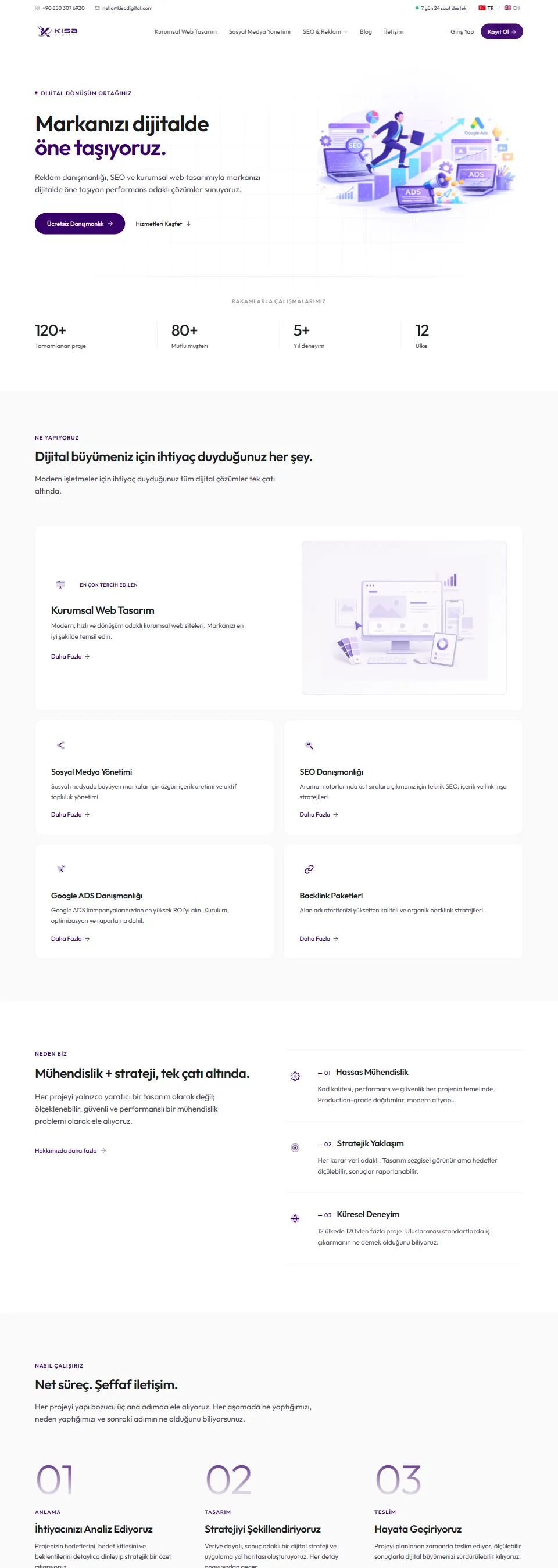This screenshot has height=1568, width=558.
Task: Click the web design mockup image in Kurumsal card
Action: point(404,618)
